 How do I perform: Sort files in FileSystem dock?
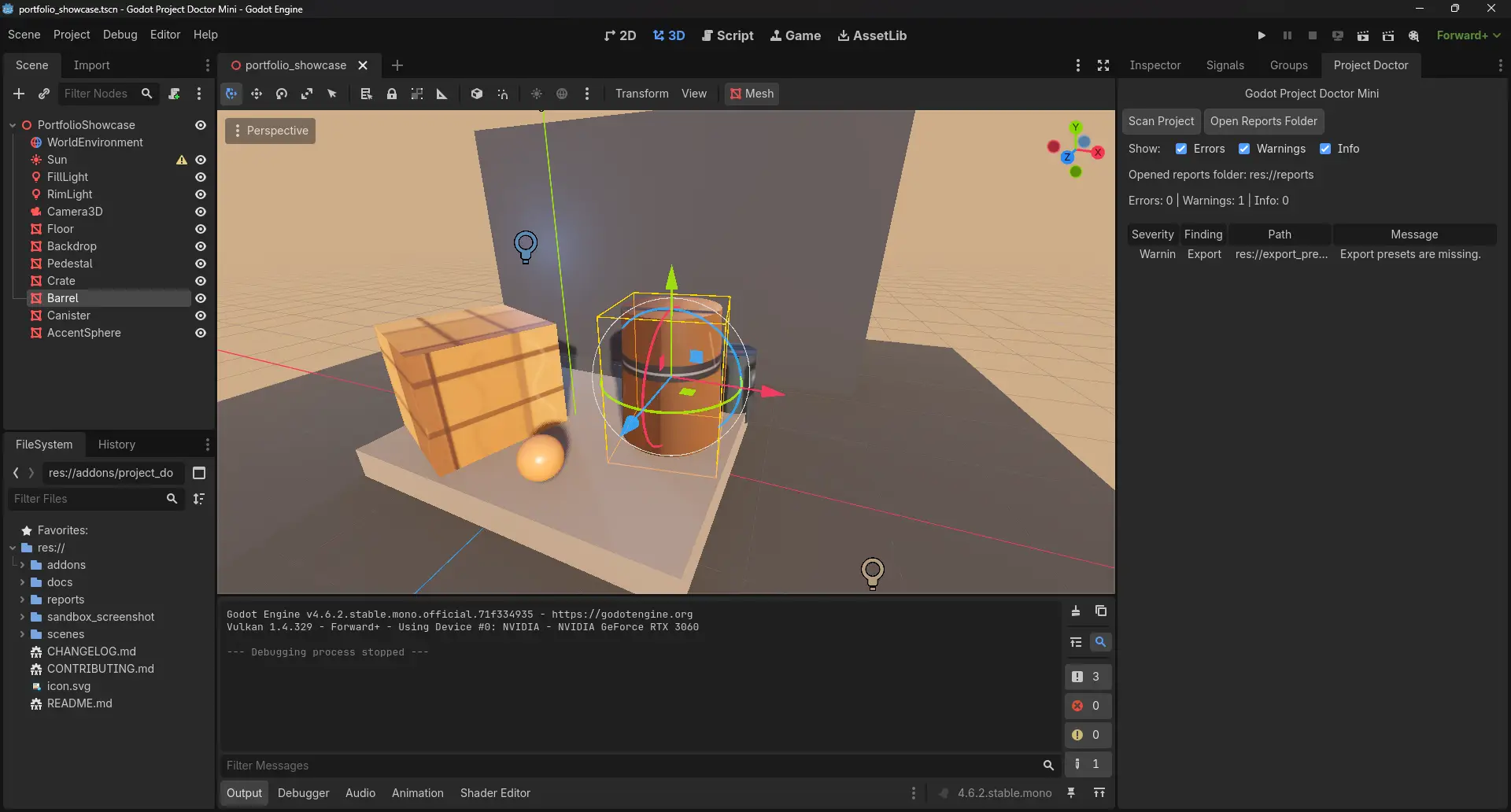tap(199, 499)
